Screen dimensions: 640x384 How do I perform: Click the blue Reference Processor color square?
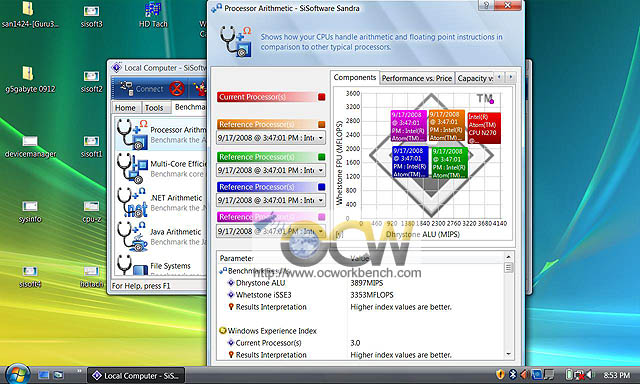click(x=322, y=187)
